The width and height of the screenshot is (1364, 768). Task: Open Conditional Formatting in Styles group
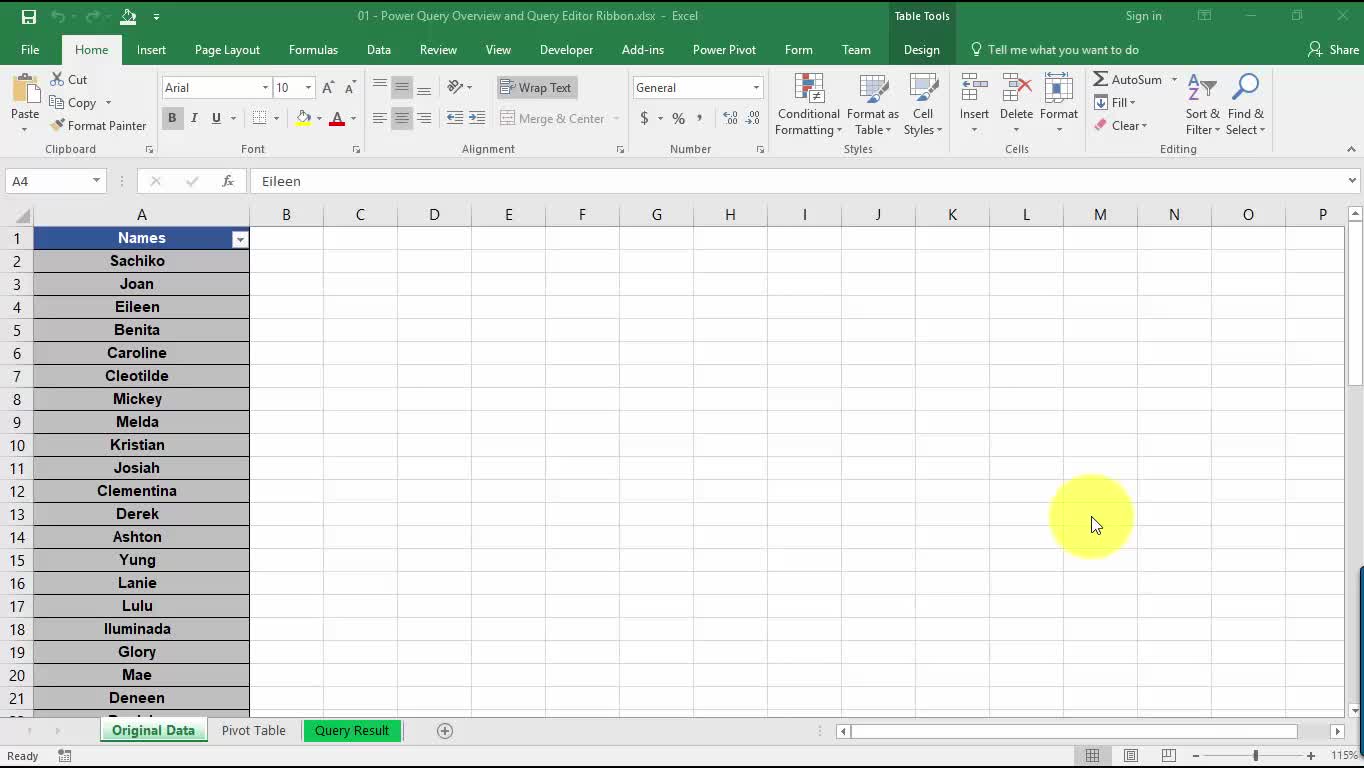tap(808, 104)
